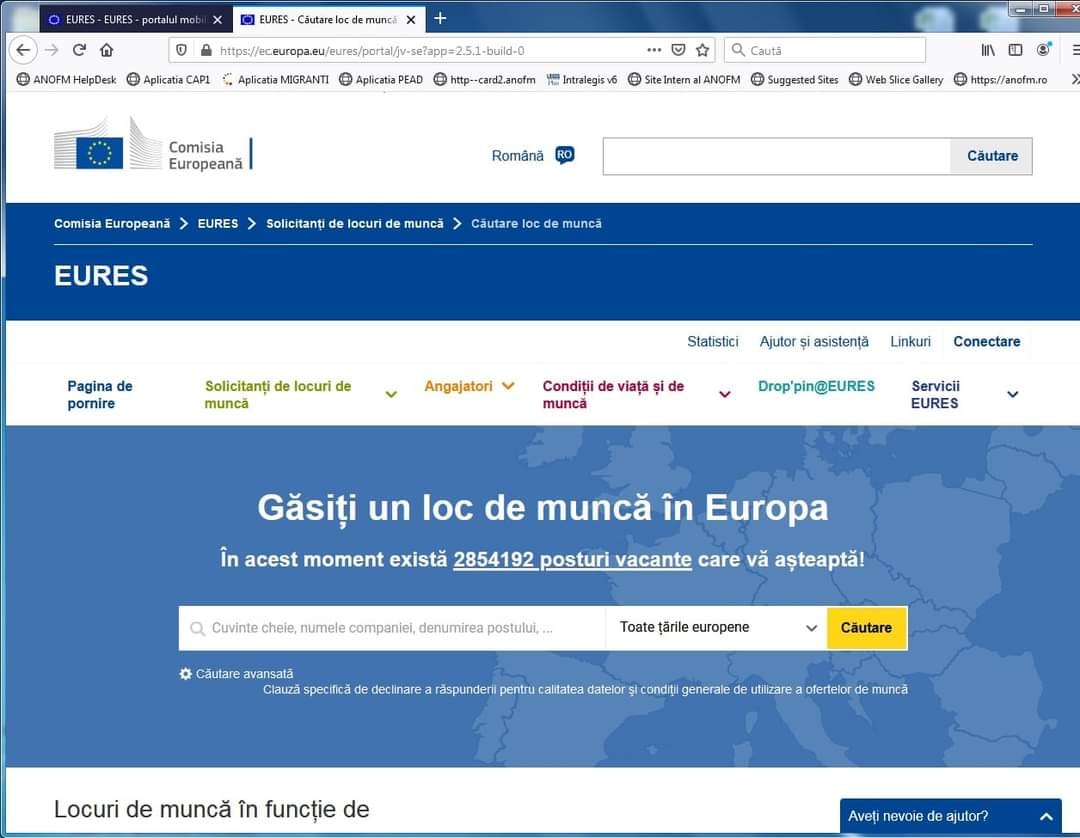Viewport: 1080px width, 838px height.
Task: Open the Statistici link
Action: [712, 342]
